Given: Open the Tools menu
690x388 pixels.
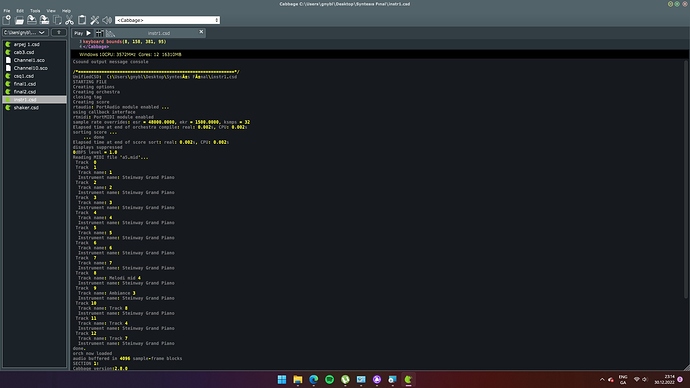Looking at the screenshot, I should pyautogui.click(x=35, y=11).
